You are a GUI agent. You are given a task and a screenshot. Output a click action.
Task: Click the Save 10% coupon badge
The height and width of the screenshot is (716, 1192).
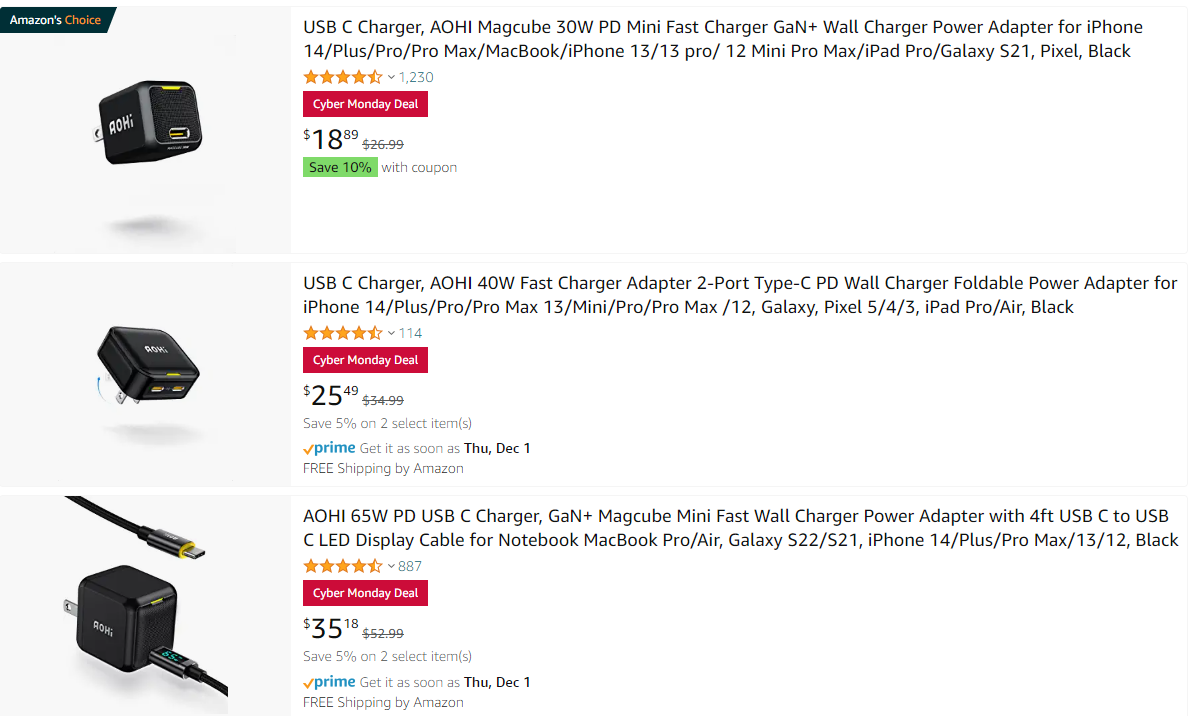coord(340,167)
